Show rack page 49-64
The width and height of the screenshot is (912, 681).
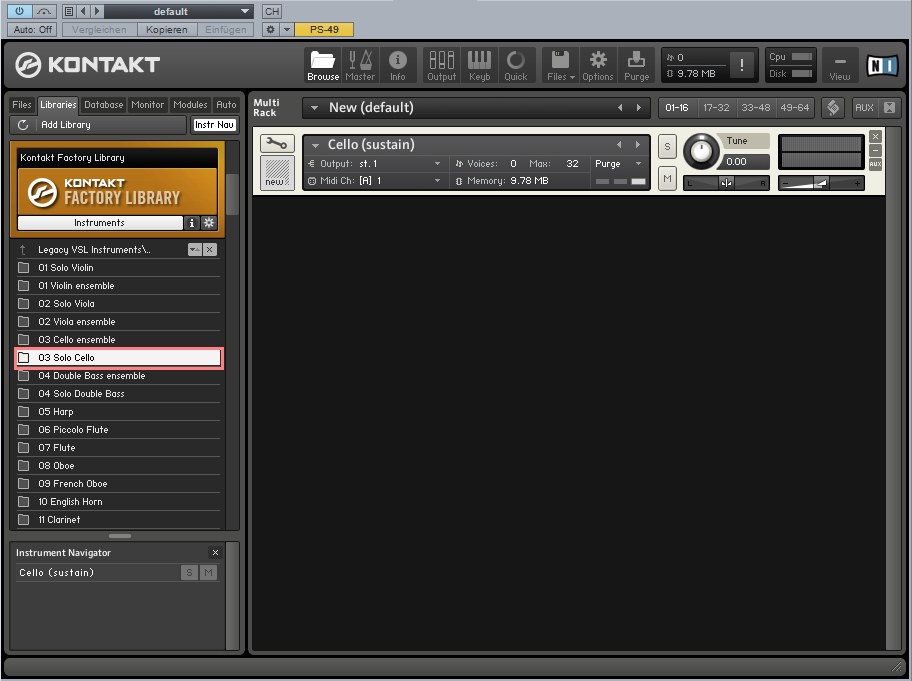click(795, 108)
